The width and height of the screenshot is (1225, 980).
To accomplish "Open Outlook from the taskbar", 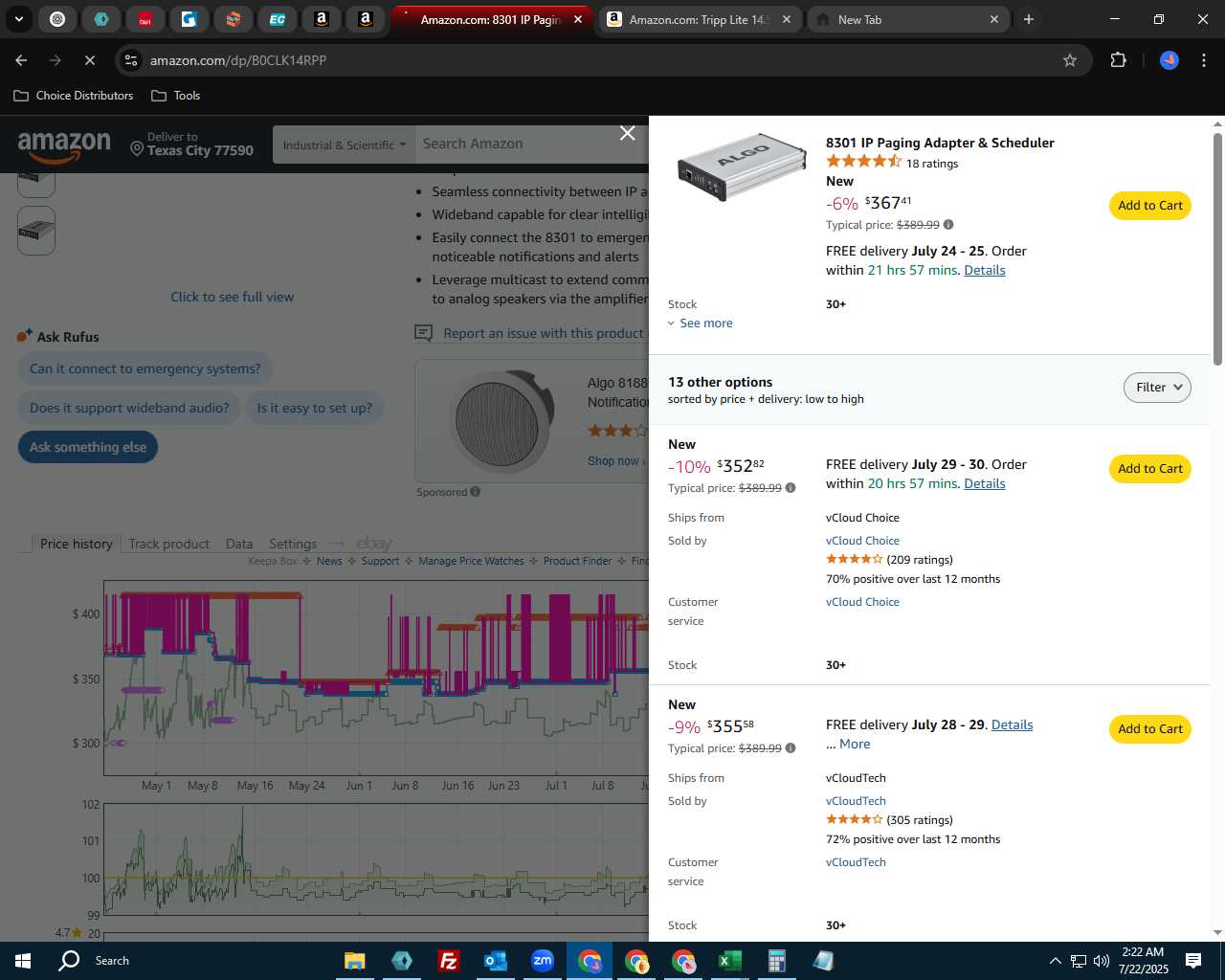I will click(496, 961).
